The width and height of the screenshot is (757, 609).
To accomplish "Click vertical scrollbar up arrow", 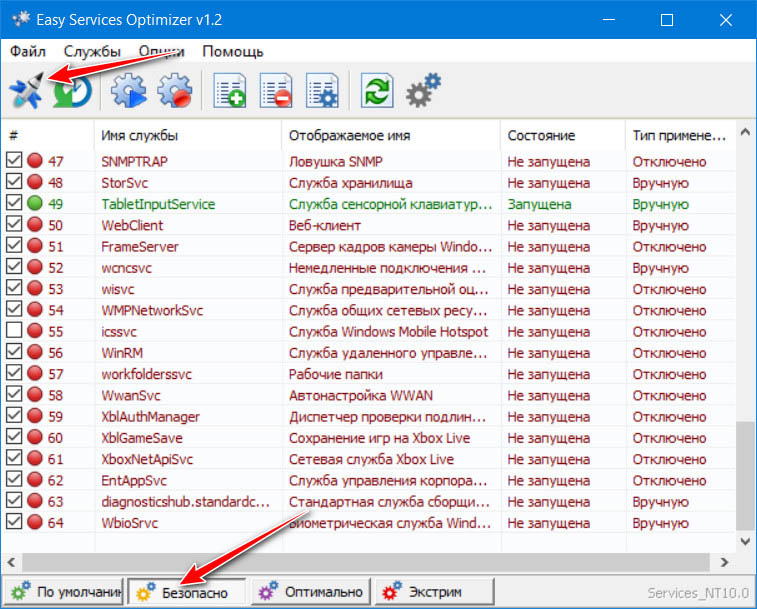I will point(745,131).
